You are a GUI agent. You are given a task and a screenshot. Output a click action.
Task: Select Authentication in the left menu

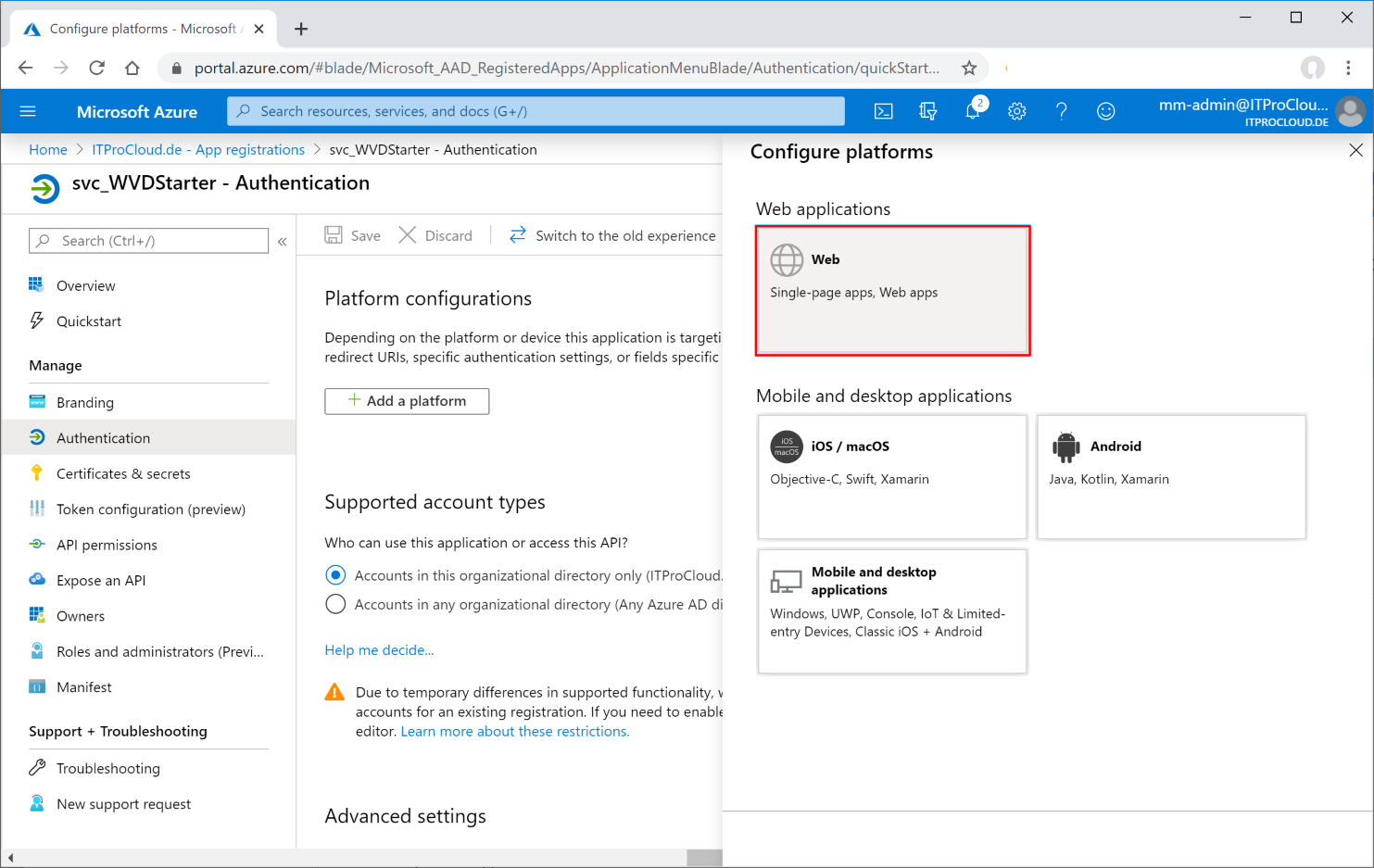point(148,438)
